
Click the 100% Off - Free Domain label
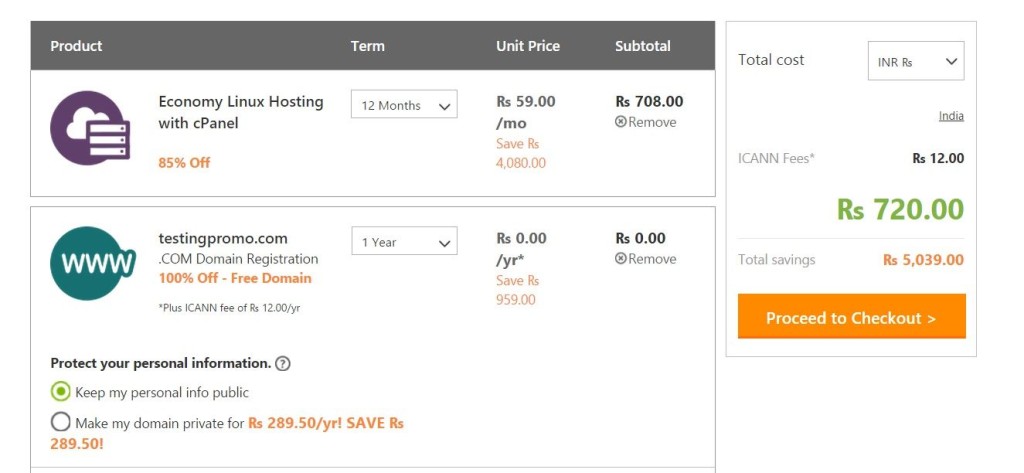235,278
